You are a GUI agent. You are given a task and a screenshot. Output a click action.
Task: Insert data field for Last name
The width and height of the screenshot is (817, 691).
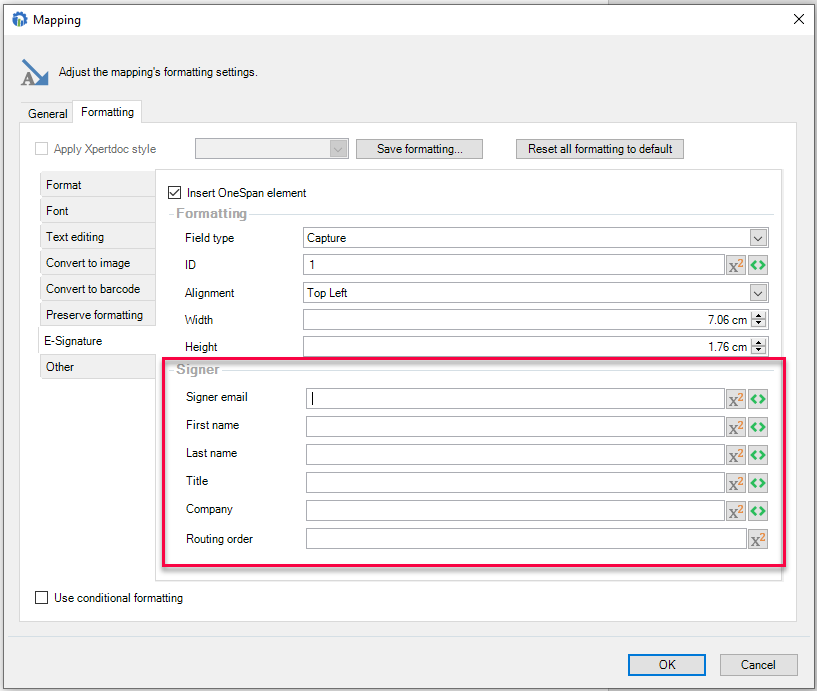(x=758, y=455)
